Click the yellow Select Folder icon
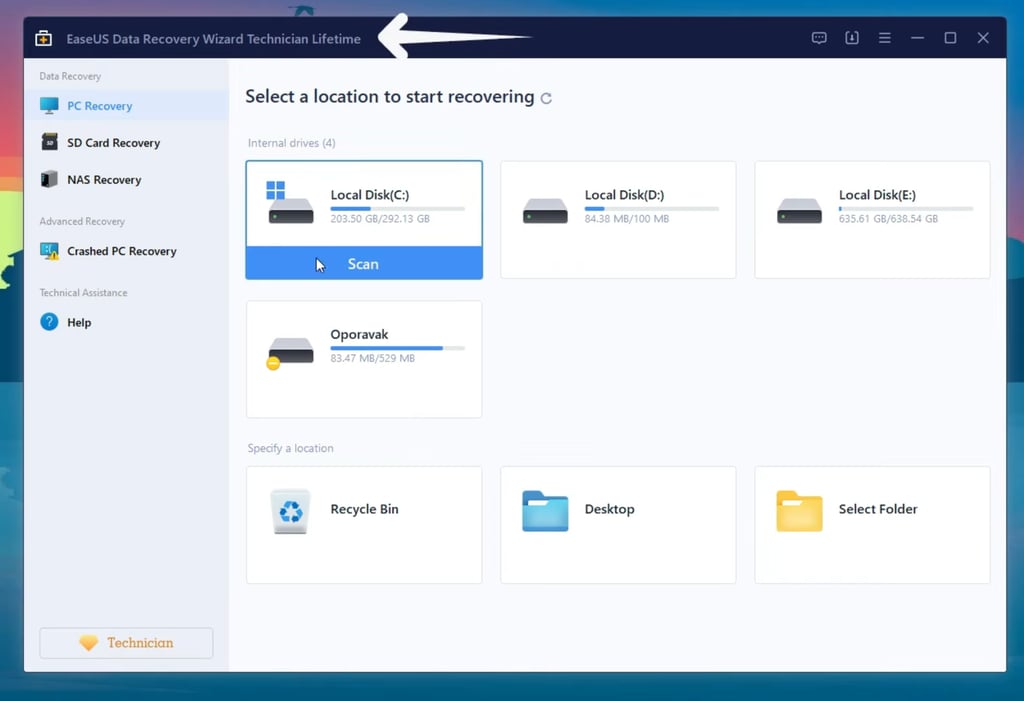 [799, 511]
